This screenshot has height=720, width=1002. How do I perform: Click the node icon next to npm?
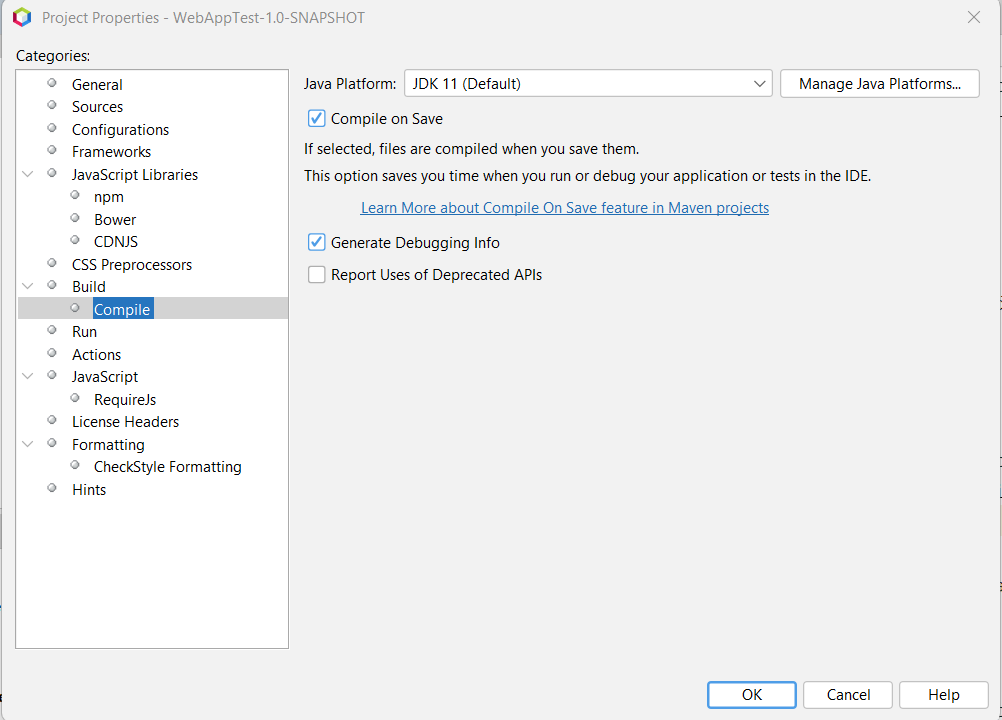75,196
